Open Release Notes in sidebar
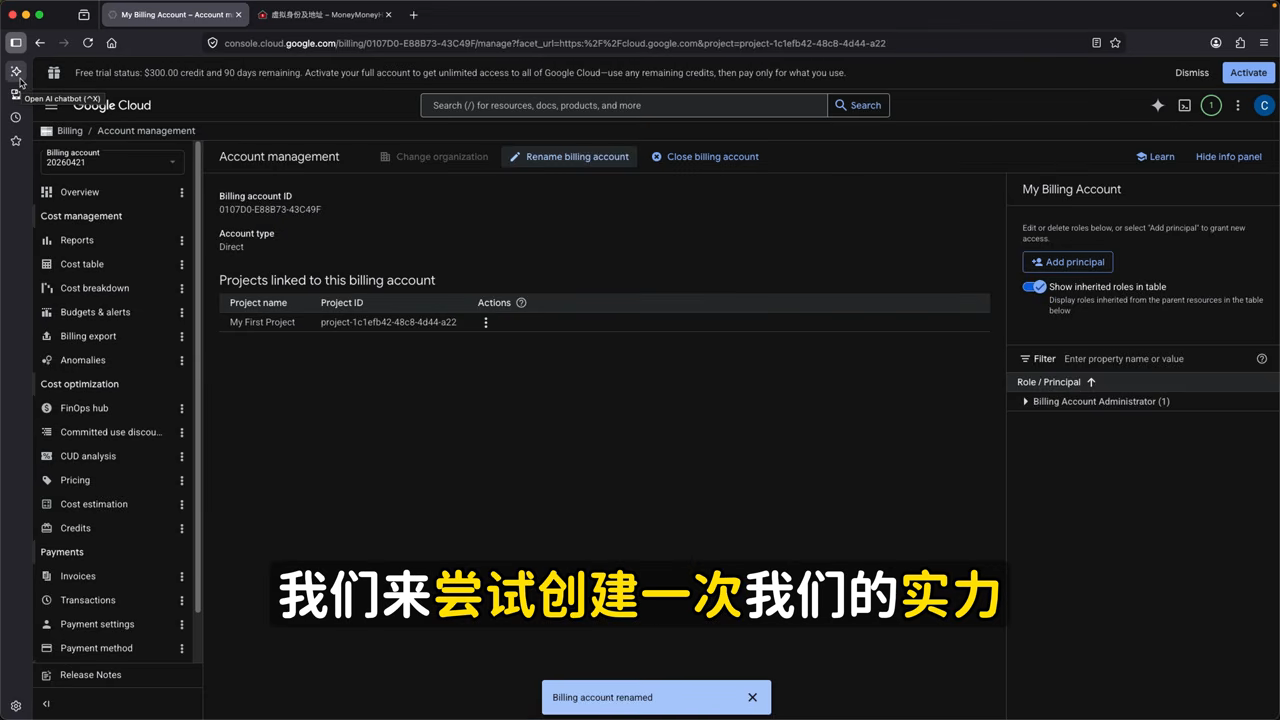The image size is (1280, 720). [90, 675]
